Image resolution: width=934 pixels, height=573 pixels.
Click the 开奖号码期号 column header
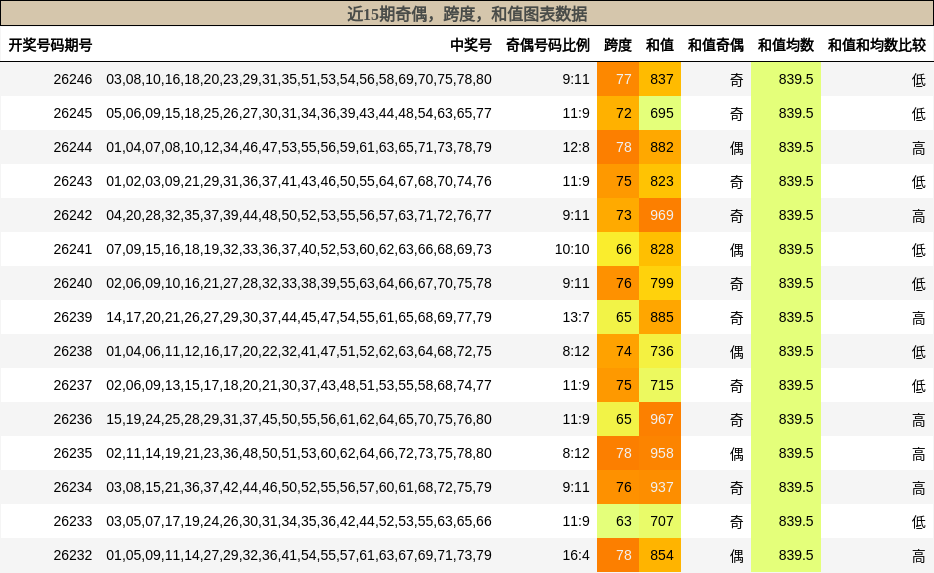click(x=51, y=45)
